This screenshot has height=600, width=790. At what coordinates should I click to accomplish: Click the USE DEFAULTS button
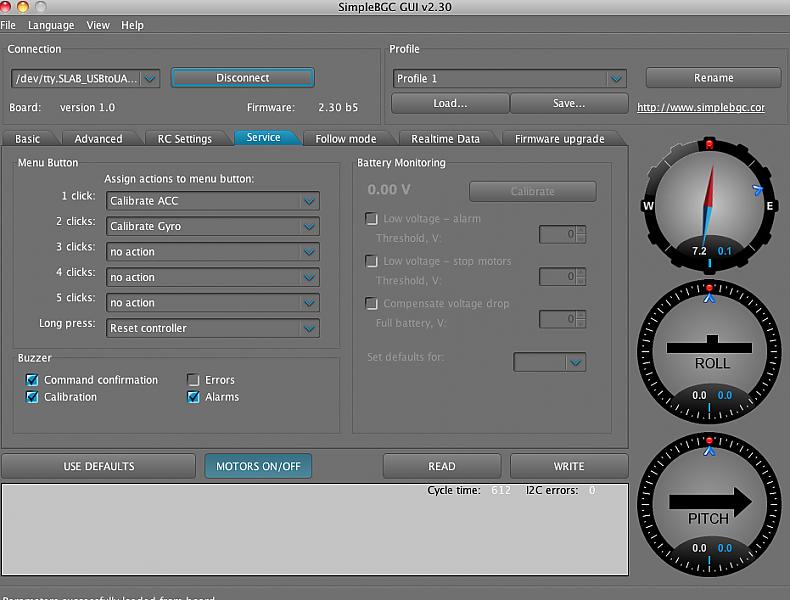(99, 466)
